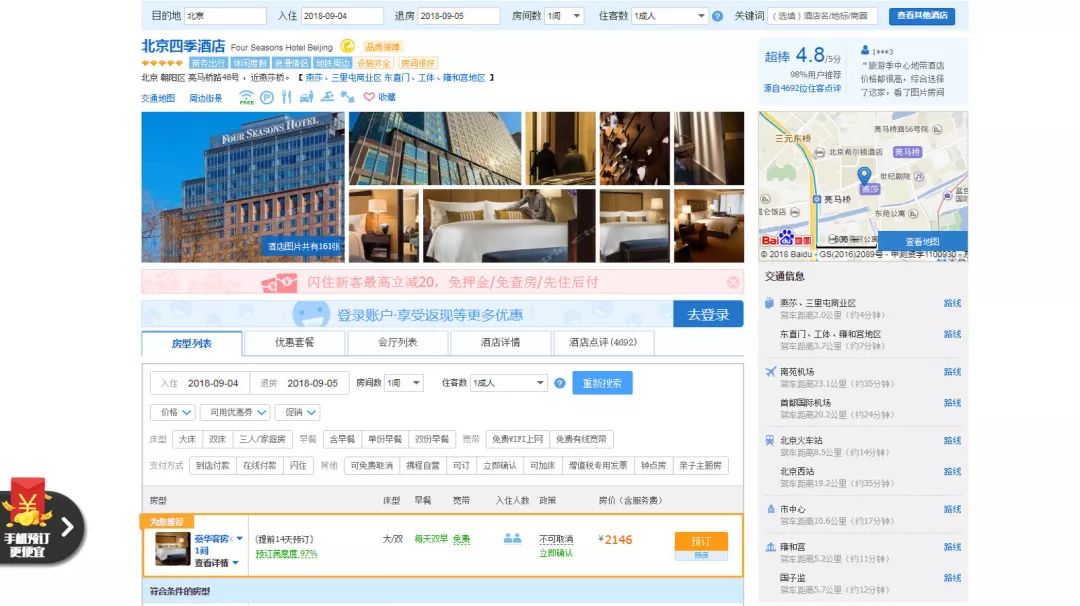Screen dimensions: 1080x606
Task: Expand the 价格 filter dropdown
Action: pos(172,412)
